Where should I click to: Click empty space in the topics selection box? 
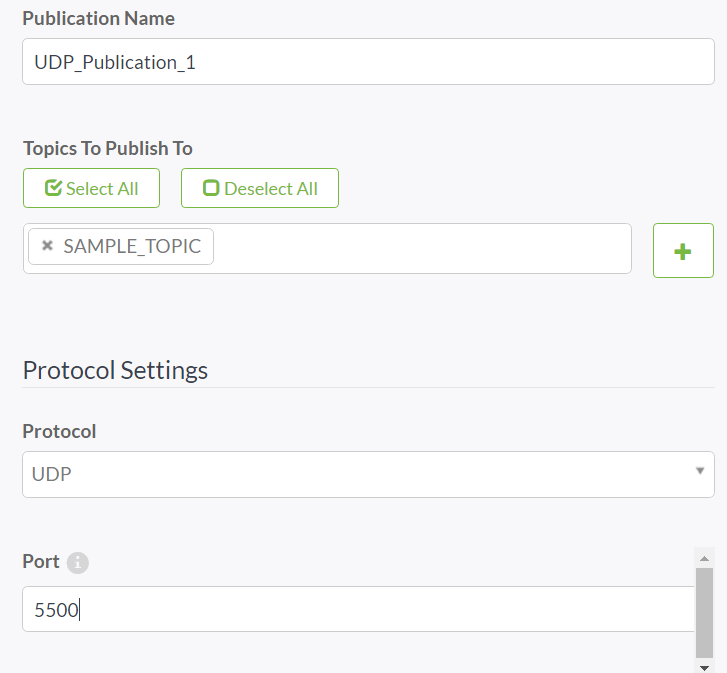[x=420, y=248]
